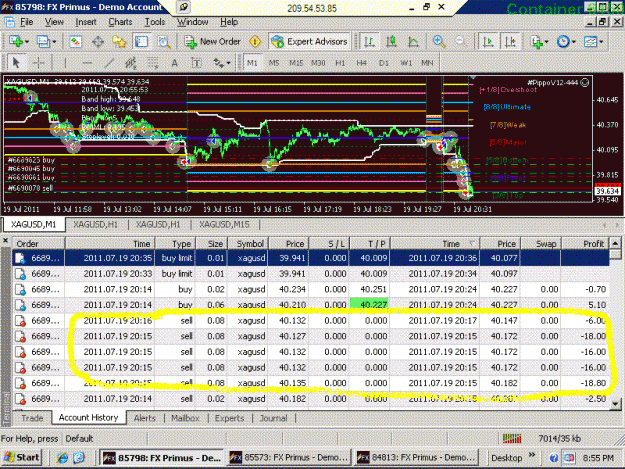
Task: Click the zoom out magnifier icon
Action: coord(460,41)
